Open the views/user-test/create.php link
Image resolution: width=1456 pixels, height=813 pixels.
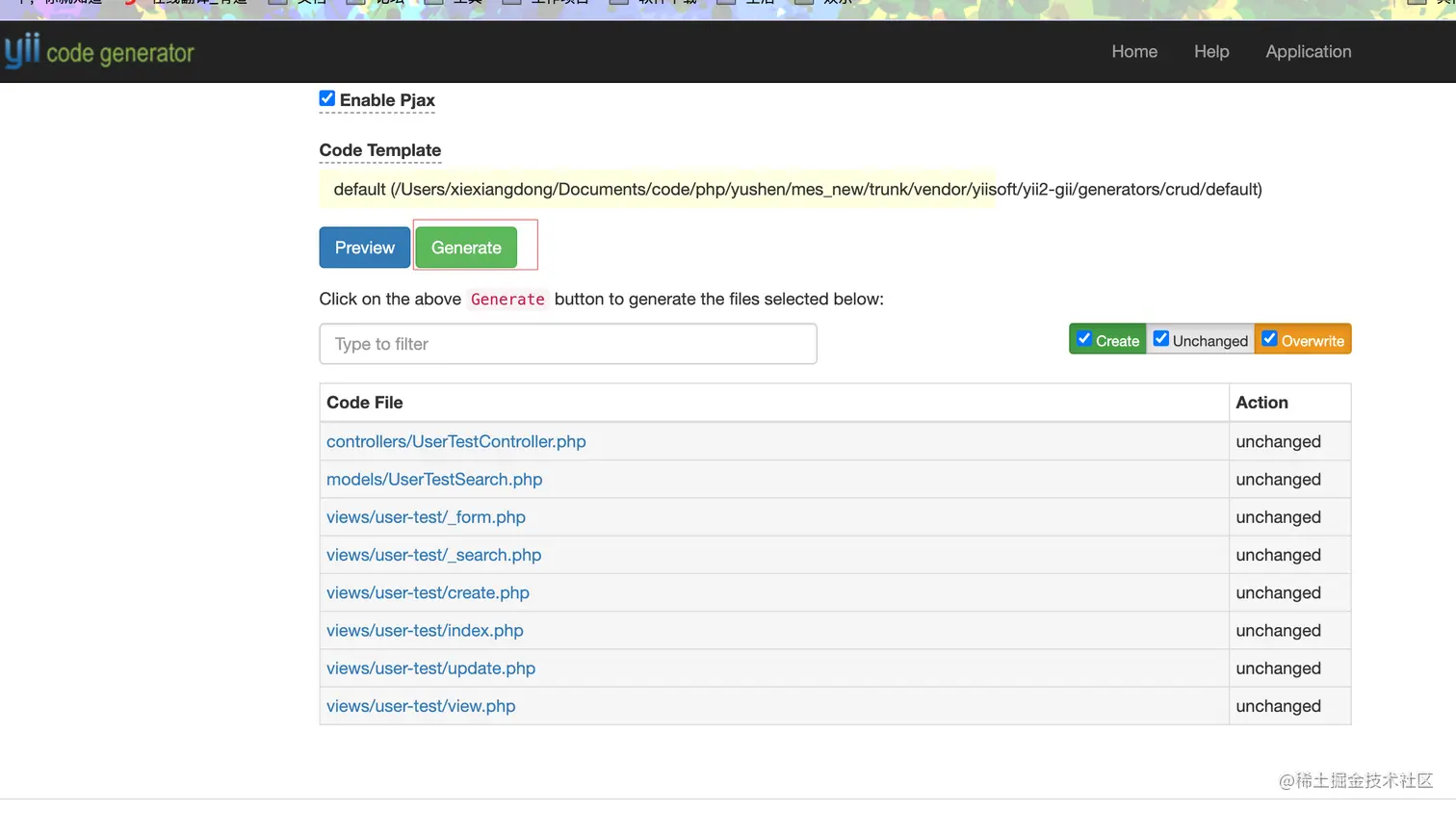(x=428, y=592)
